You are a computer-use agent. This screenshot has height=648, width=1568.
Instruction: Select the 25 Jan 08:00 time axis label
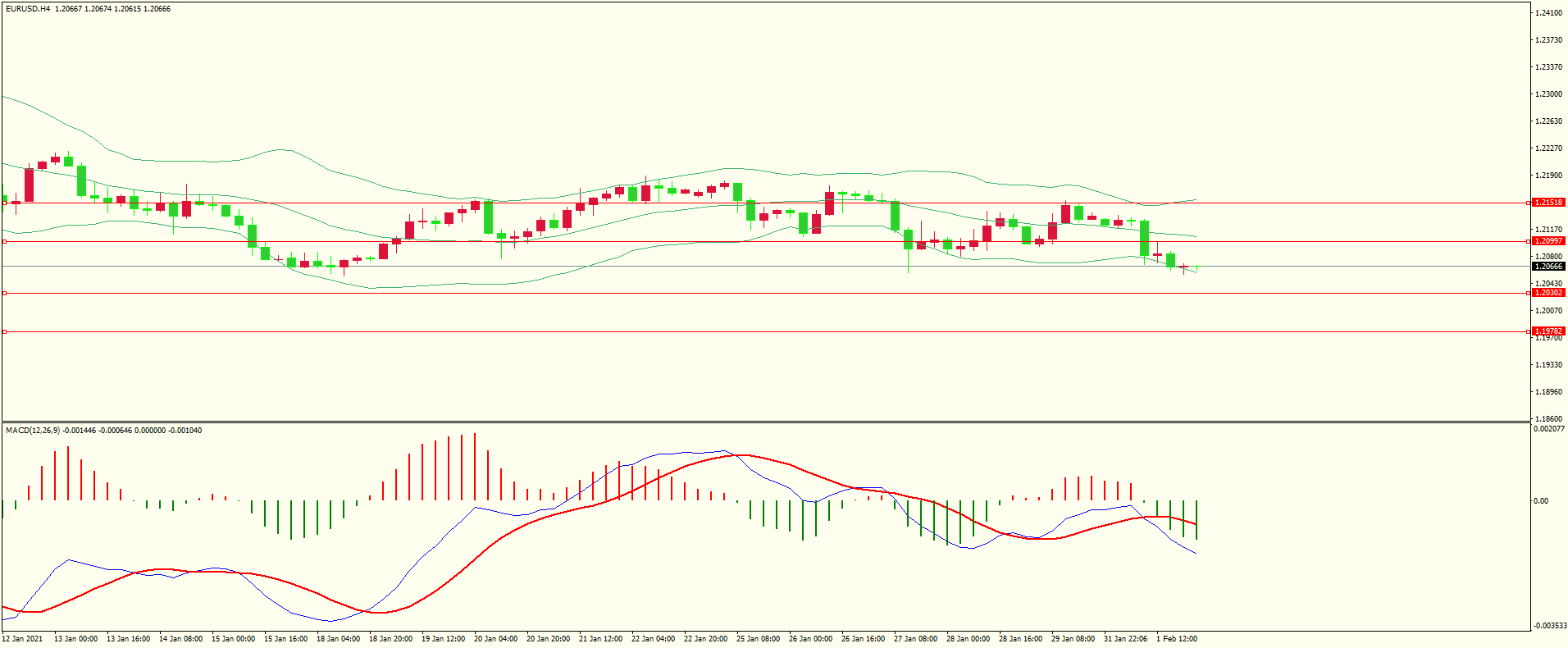758,639
